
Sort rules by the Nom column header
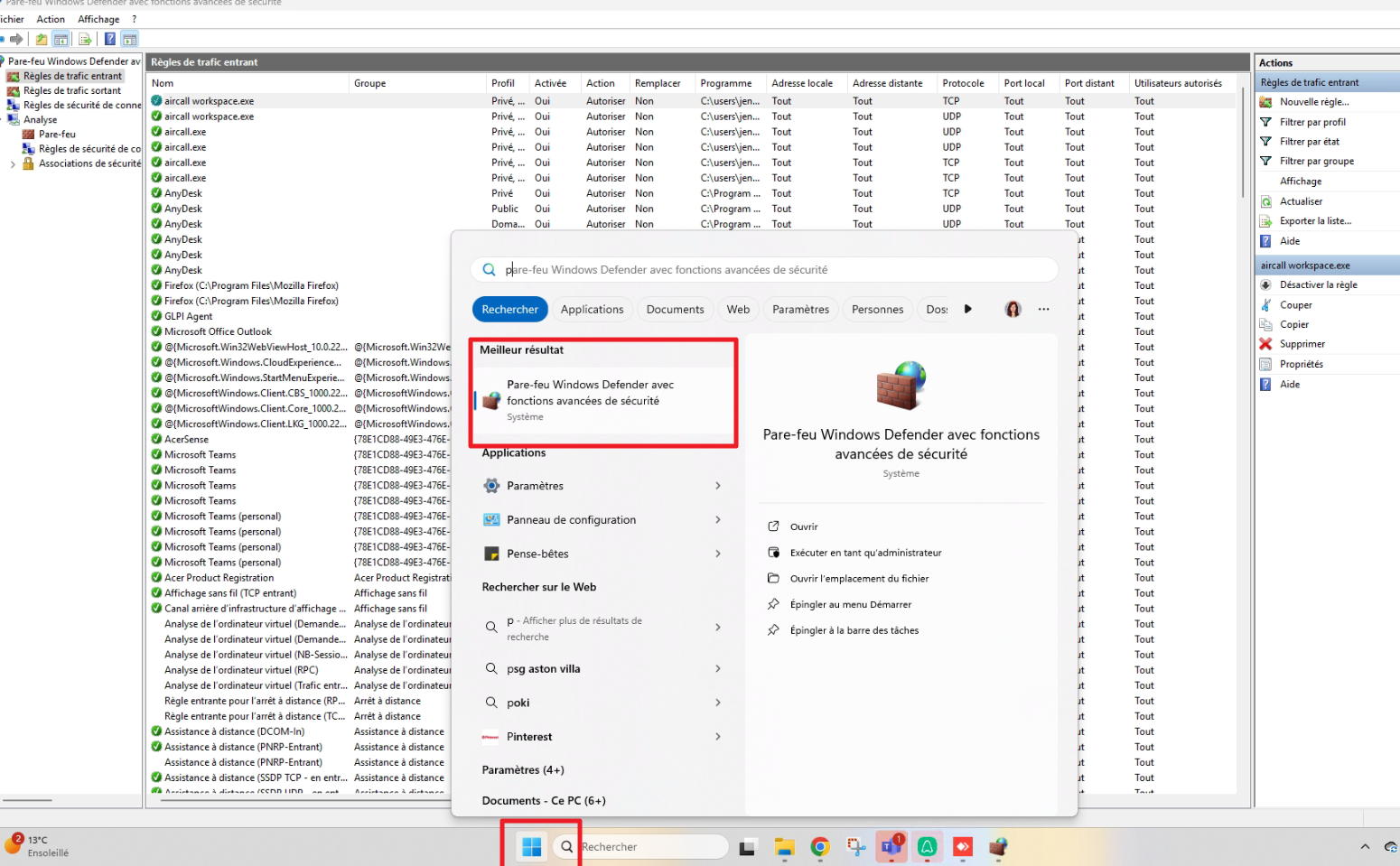[x=248, y=83]
